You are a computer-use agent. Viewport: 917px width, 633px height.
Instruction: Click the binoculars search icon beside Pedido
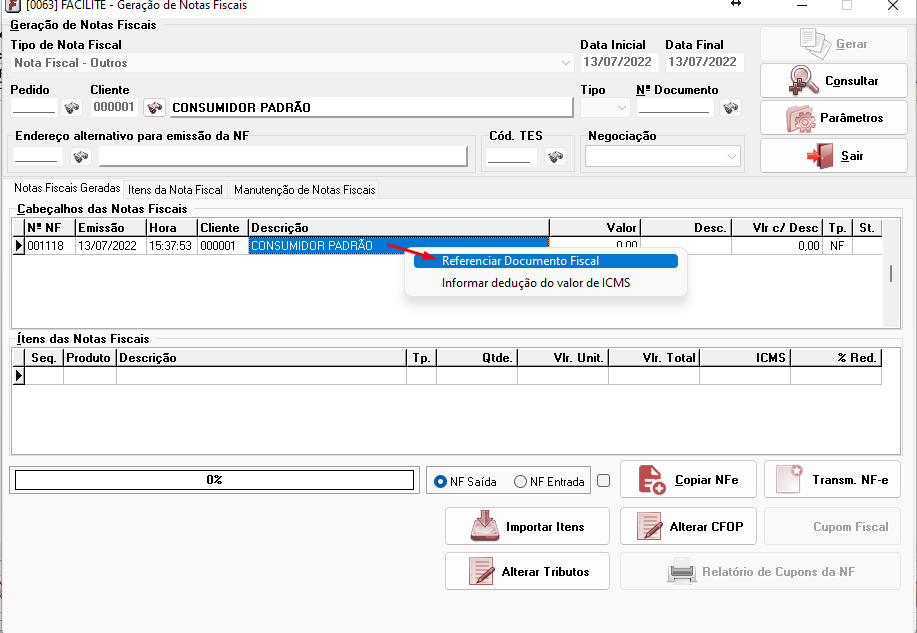[x=71, y=108]
